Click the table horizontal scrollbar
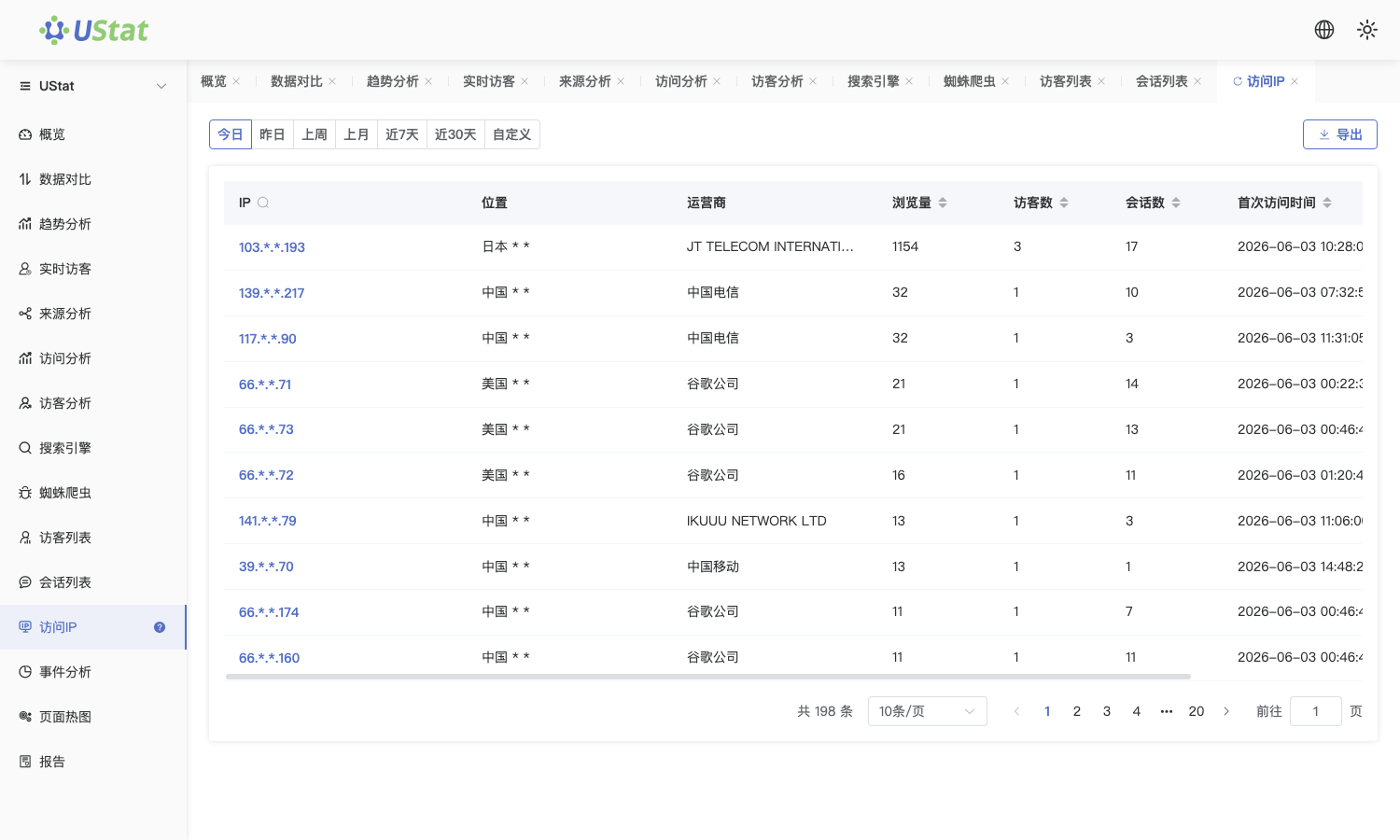 (708, 676)
